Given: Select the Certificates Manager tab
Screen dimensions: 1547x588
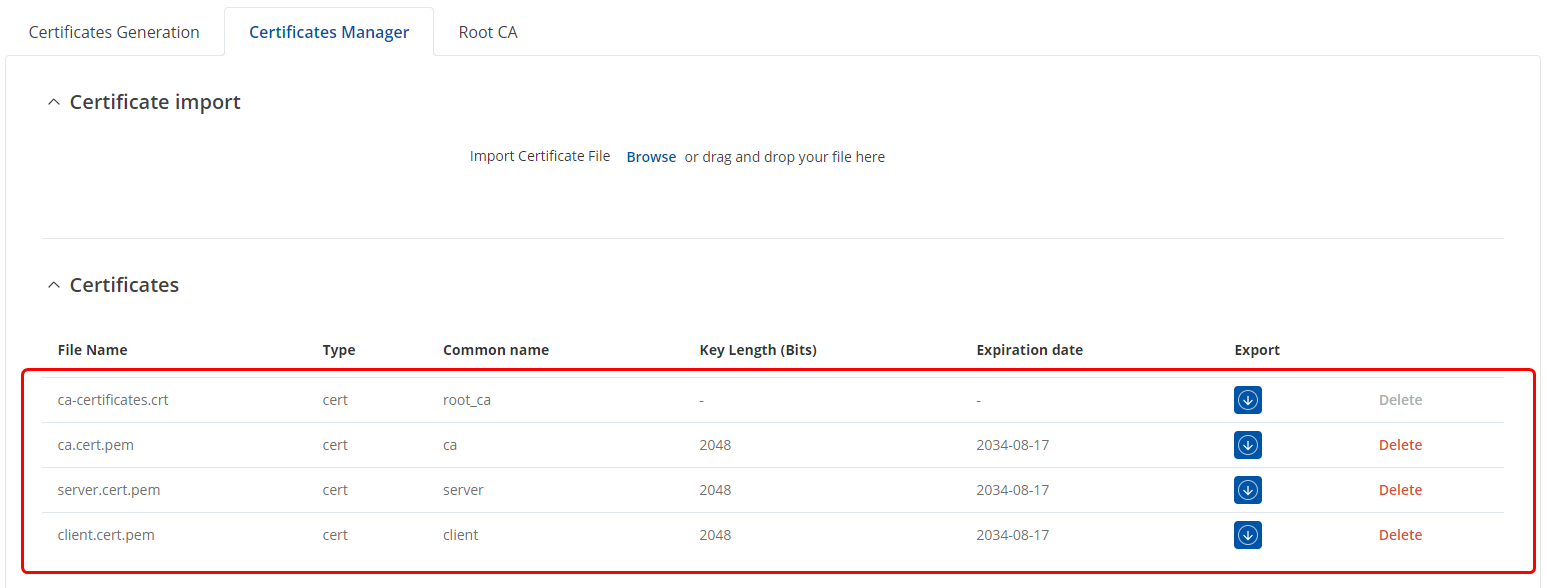Looking at the screenshot, I should pos(329,32).
